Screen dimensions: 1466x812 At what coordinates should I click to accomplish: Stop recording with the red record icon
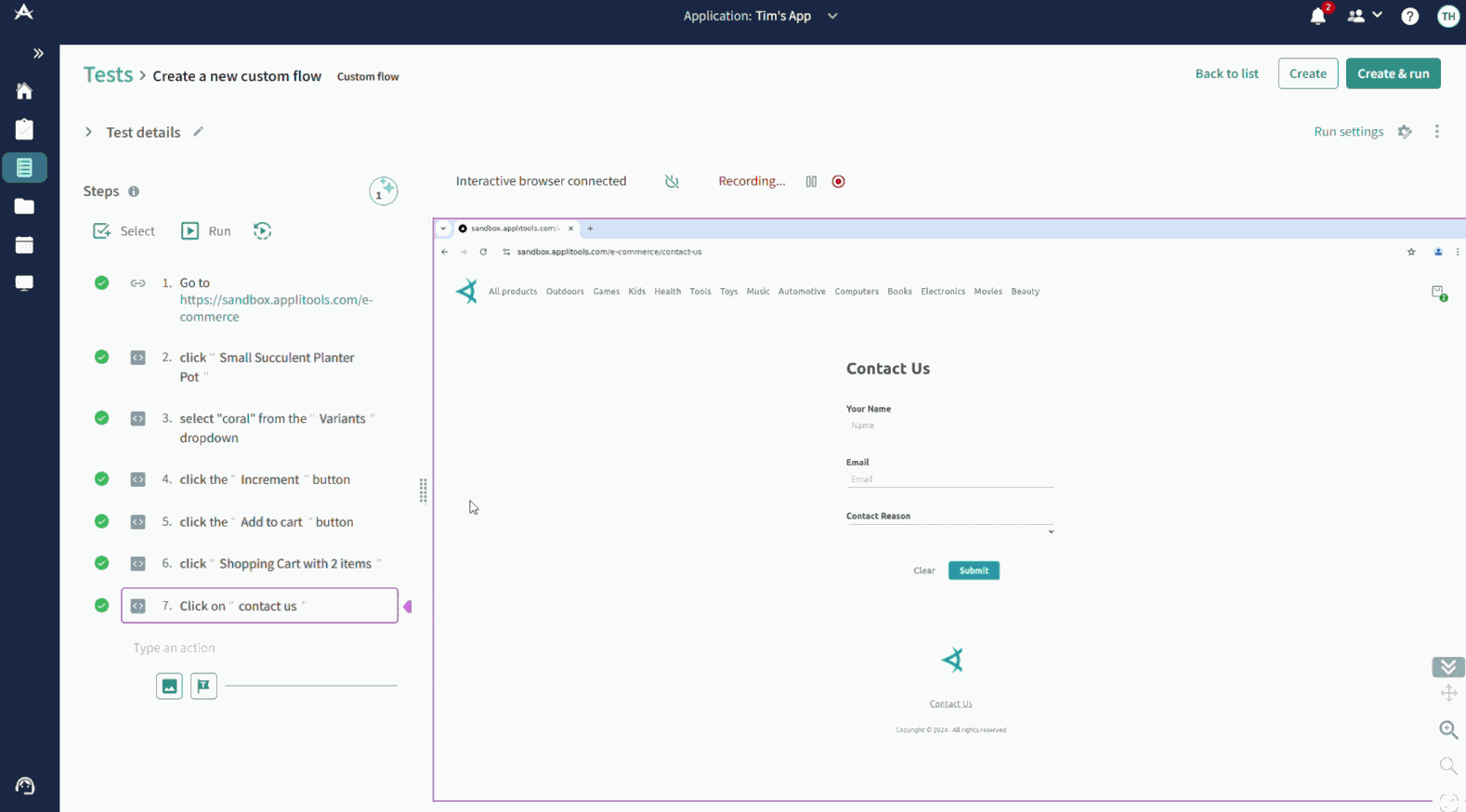coord(838,181)
